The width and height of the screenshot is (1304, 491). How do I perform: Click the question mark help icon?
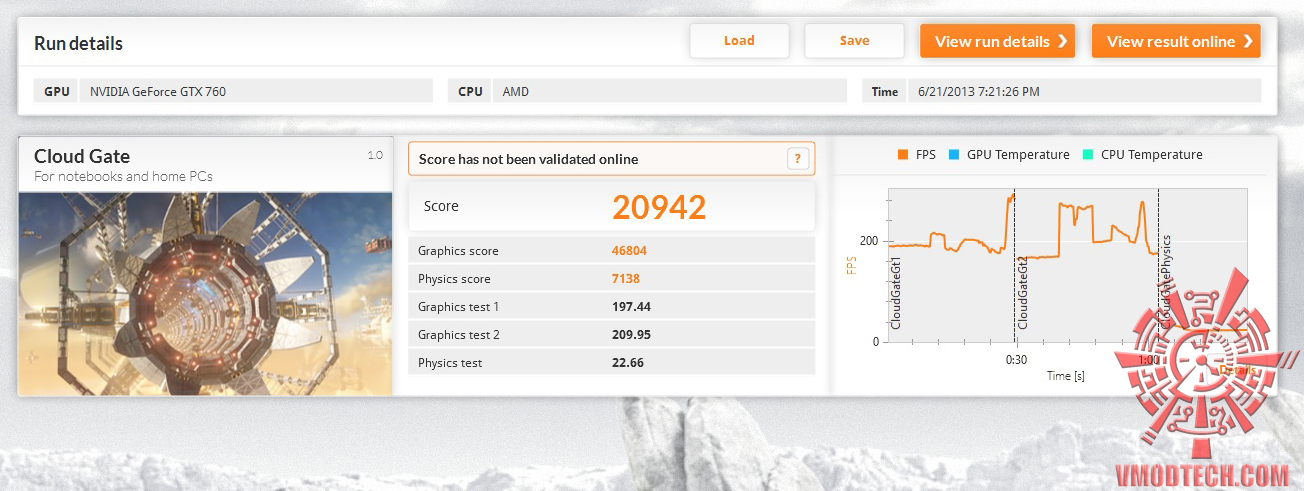(x=797, y=158)
